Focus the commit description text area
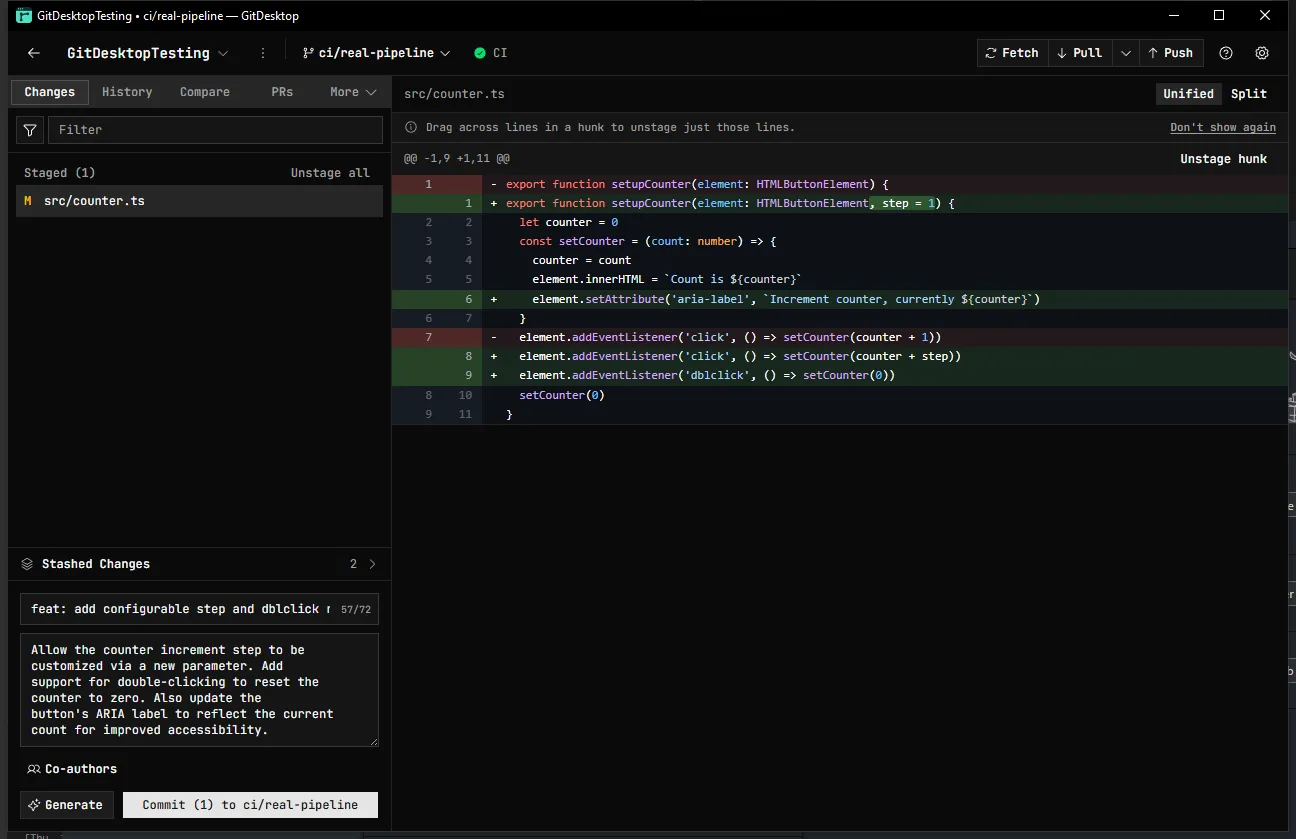Viewport: 1296px width, 839px height. (x=199, y=690)
